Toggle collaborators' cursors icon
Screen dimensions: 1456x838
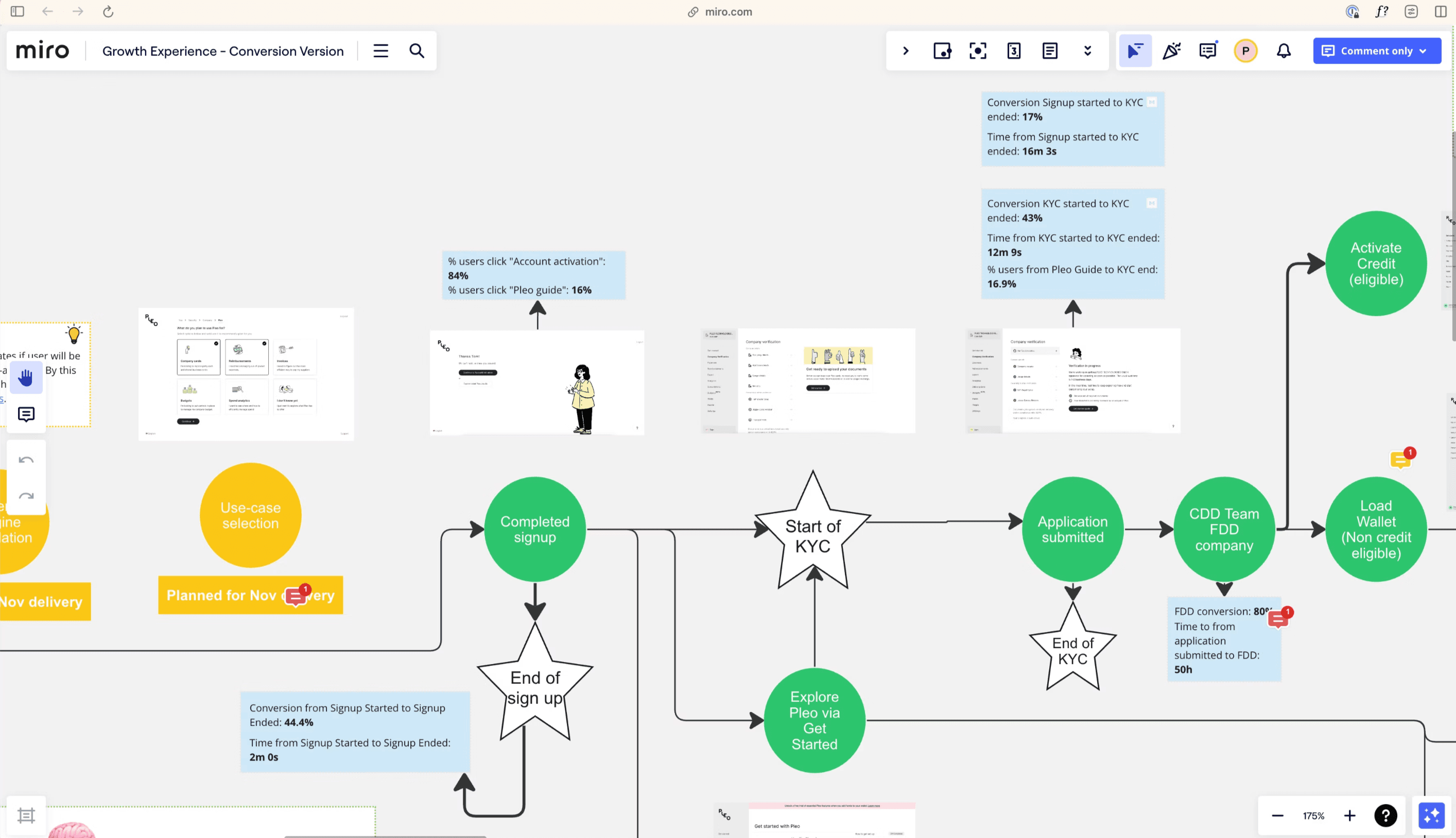(1135, 50)
